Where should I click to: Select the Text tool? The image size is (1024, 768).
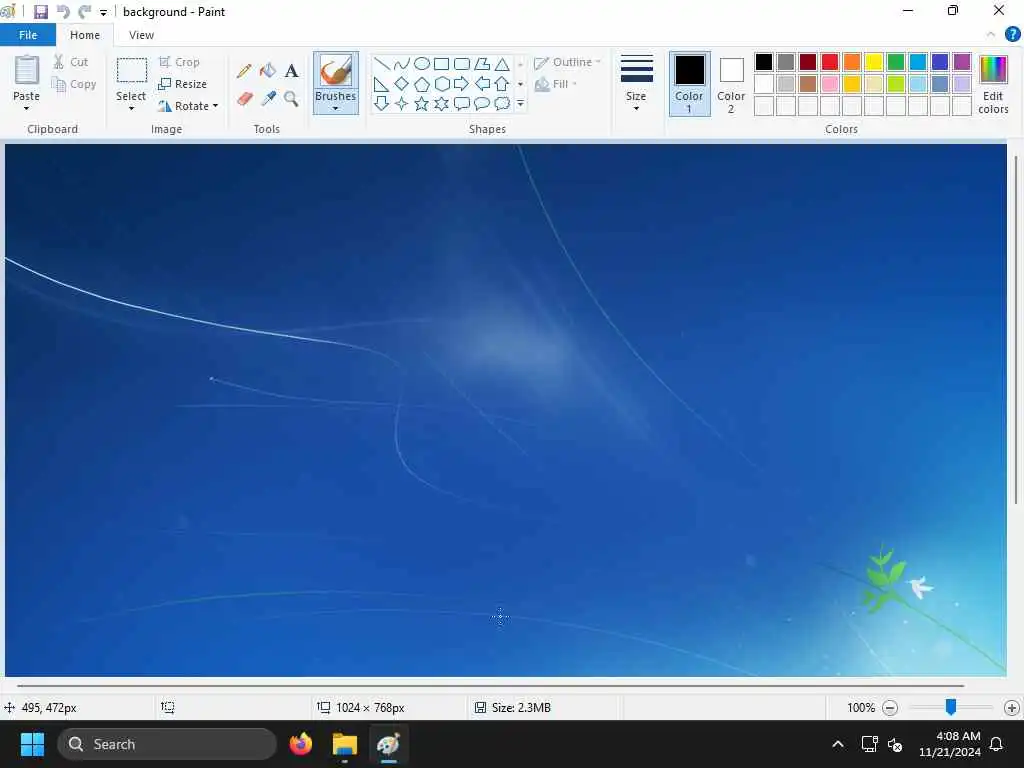291,71
